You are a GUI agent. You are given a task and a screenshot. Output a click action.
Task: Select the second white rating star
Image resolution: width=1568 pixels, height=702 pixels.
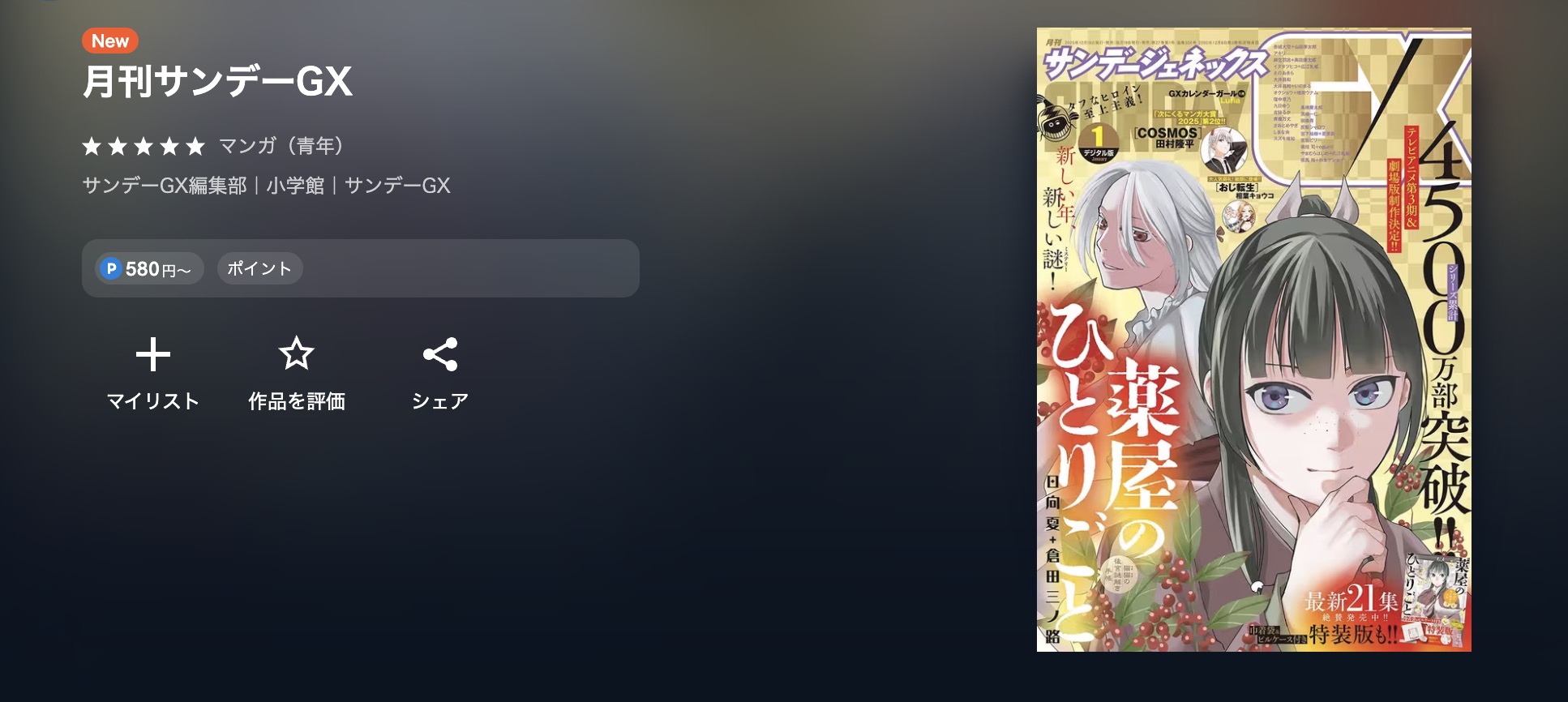(118, 146)
